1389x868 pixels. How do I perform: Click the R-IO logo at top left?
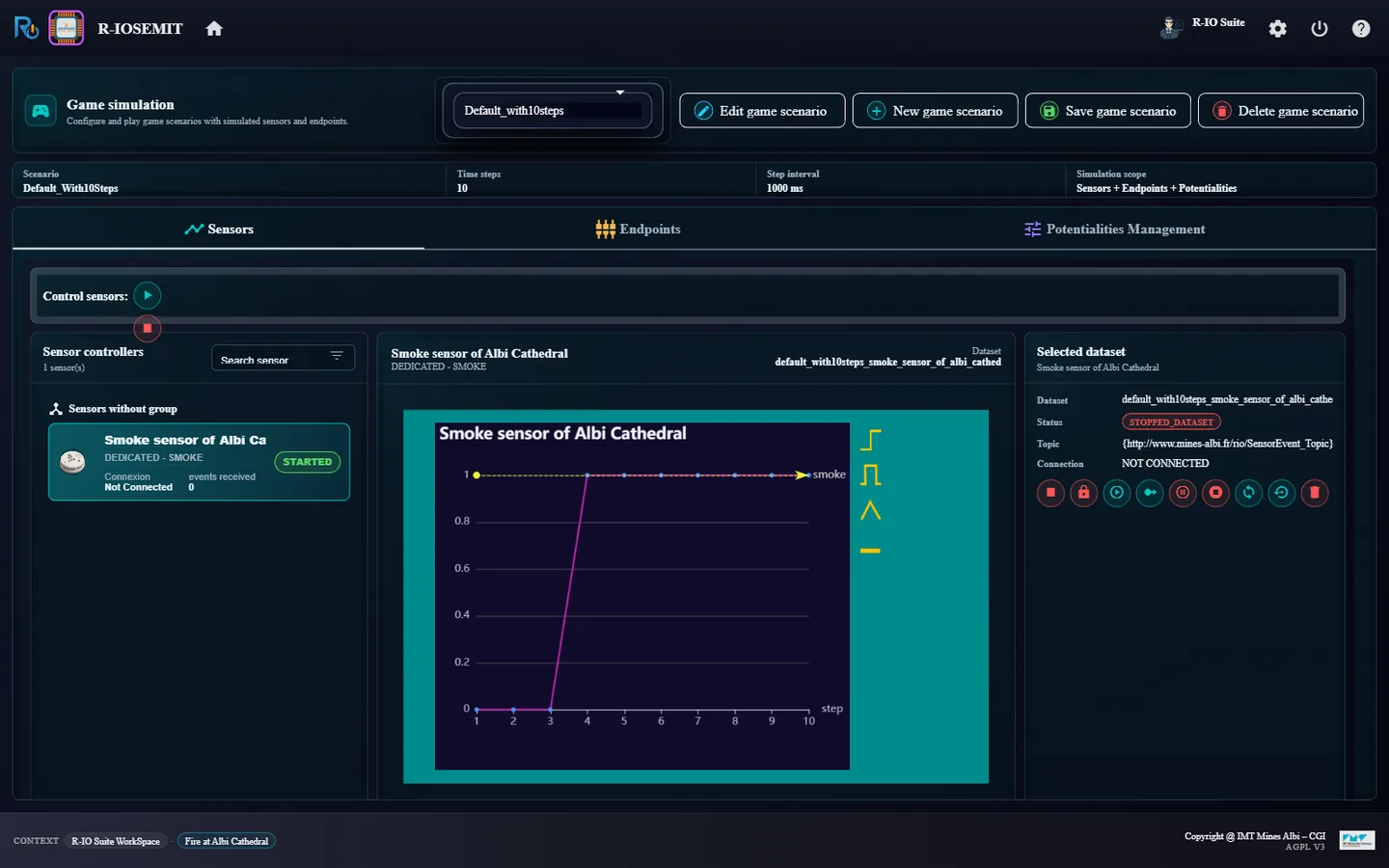[26, 28]
